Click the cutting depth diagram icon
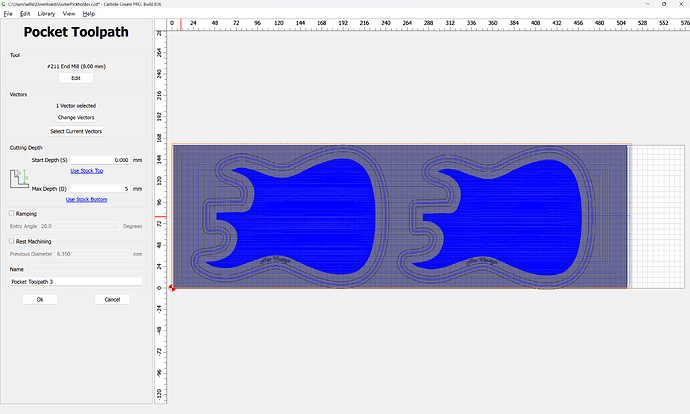 pos(19,180)
